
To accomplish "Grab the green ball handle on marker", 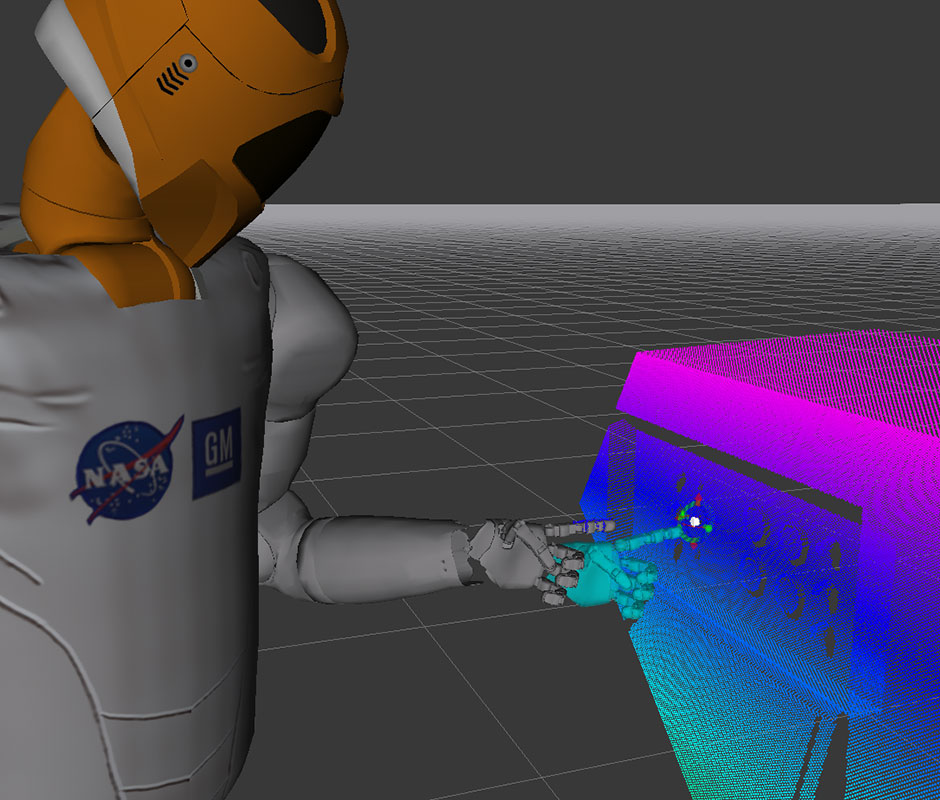I will click(x=709, y=528).
